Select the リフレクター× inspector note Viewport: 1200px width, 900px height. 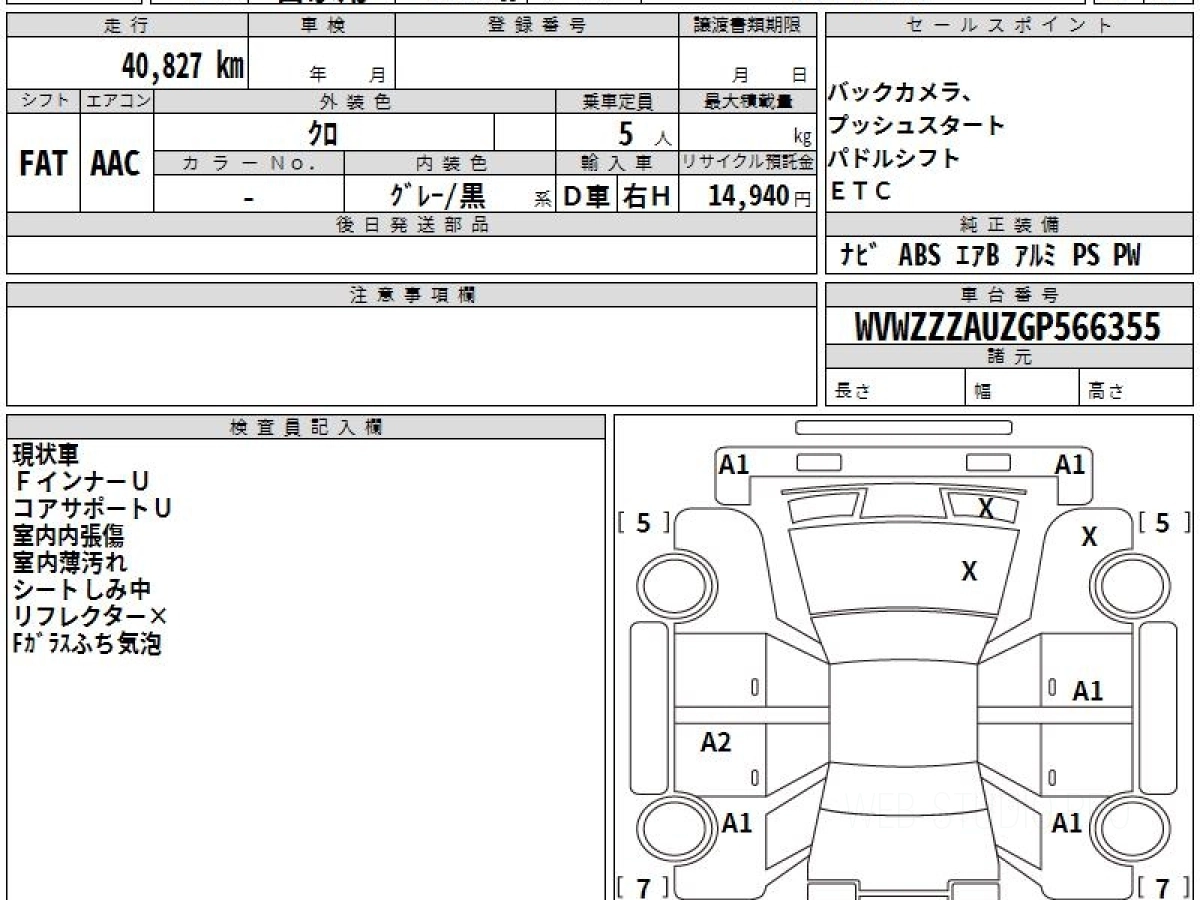[91, 617]
